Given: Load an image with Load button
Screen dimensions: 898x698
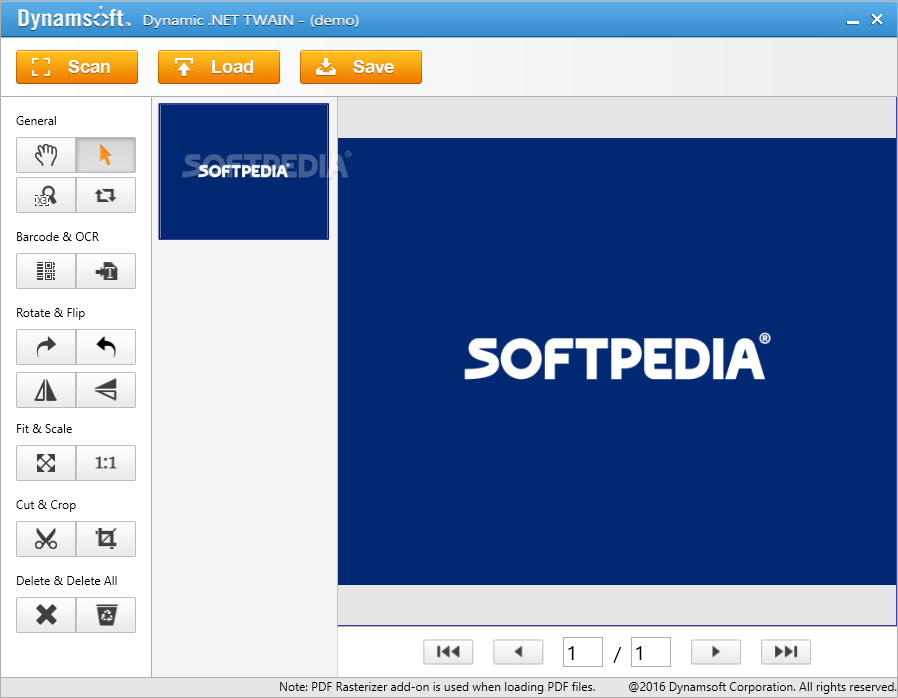Looking at the screenshot, I should click(x=219, y=67).
